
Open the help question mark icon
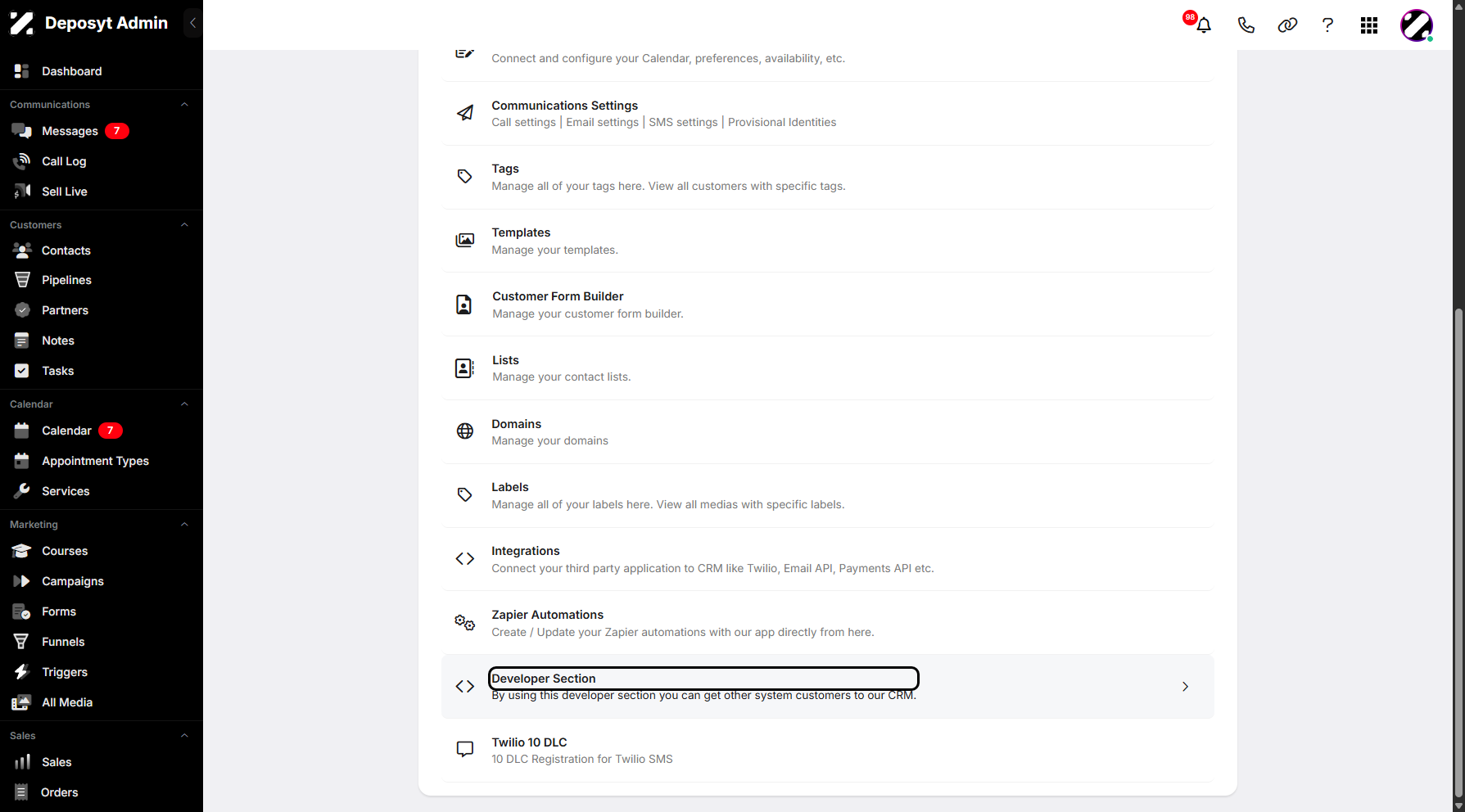(1327, 25)
